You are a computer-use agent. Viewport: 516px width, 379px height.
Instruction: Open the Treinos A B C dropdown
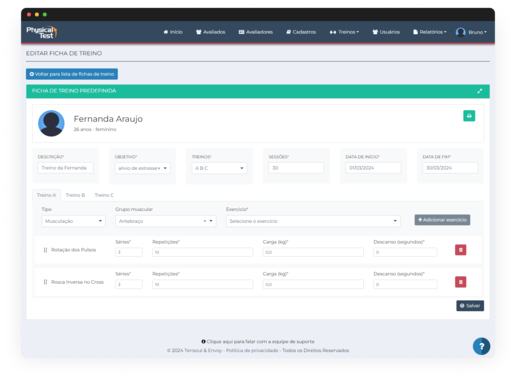219,168
